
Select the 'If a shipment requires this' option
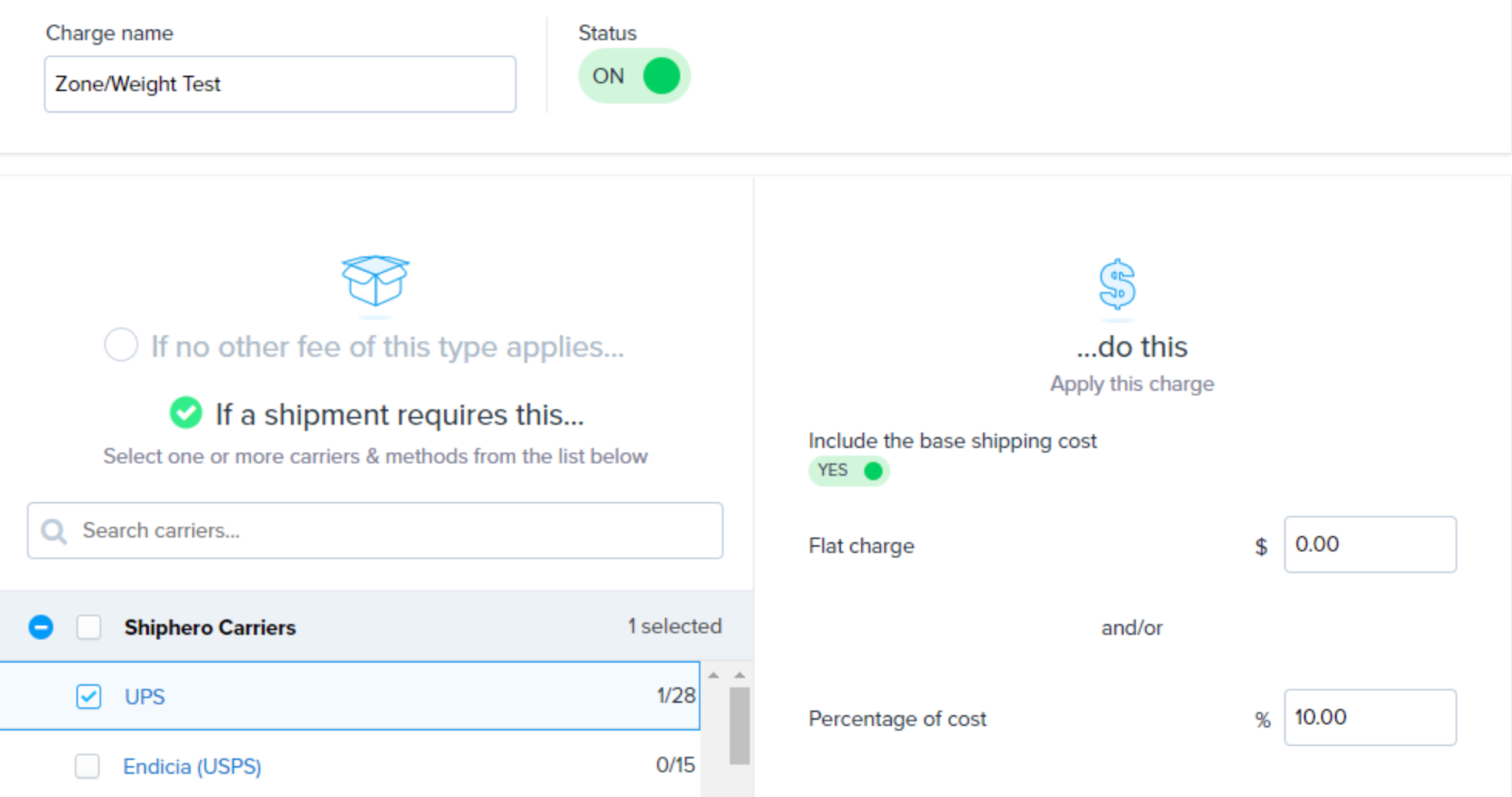coord(377,414)
